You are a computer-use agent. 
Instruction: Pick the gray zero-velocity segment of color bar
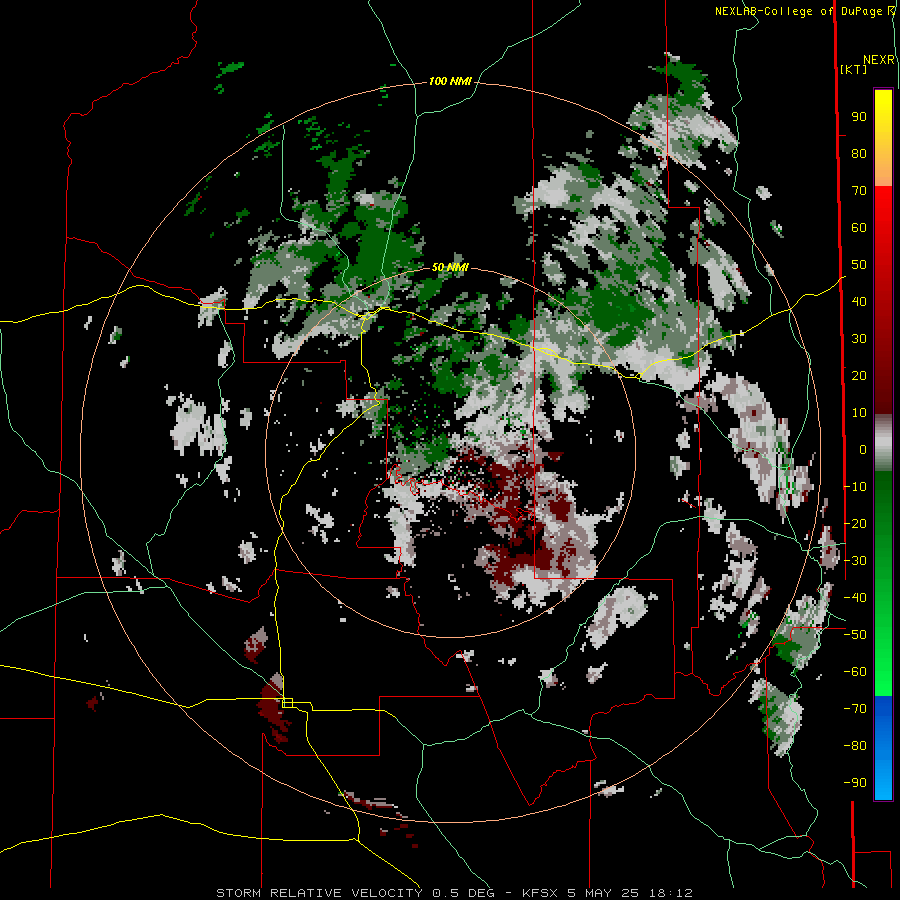tap(883, 442)
